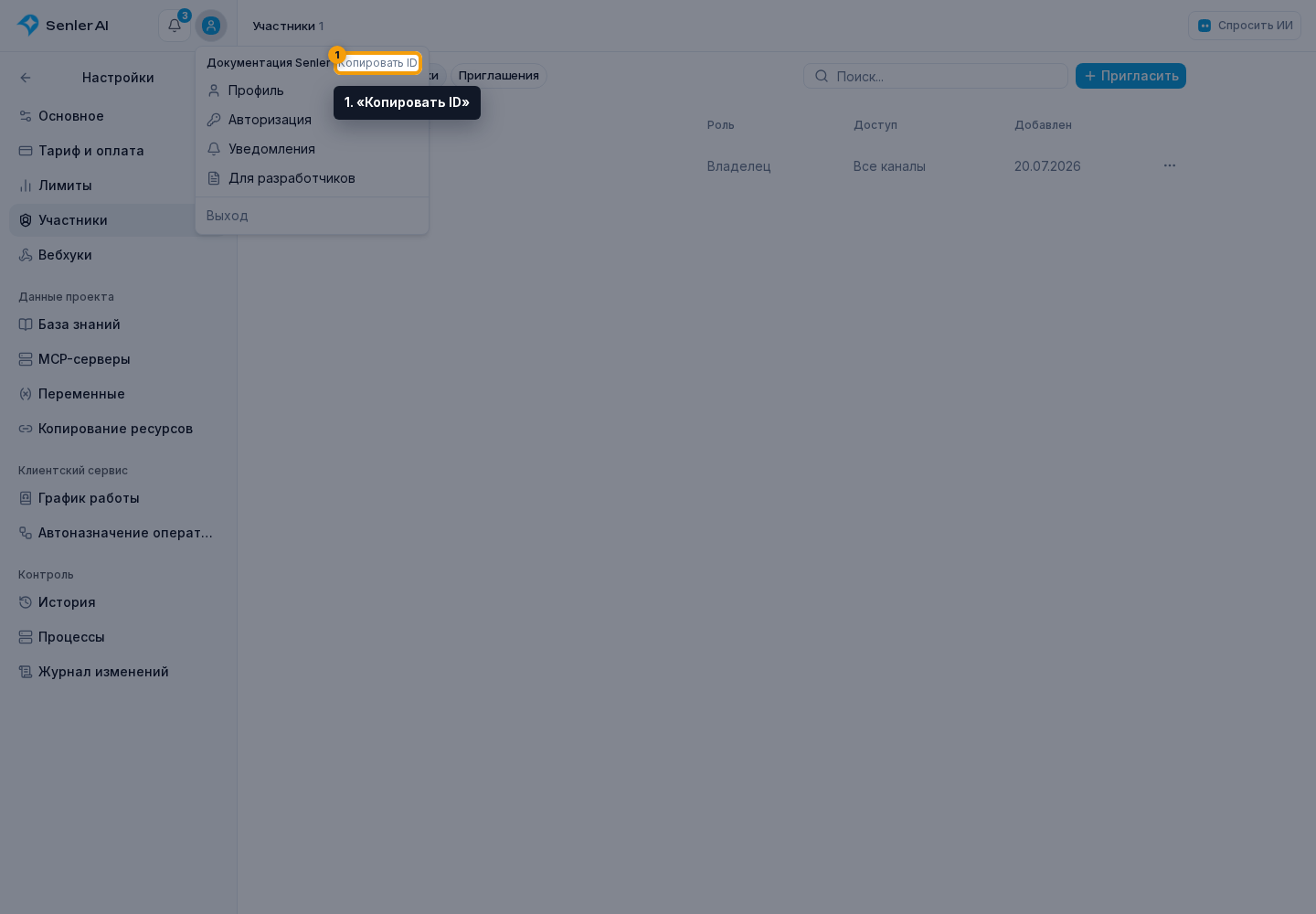Go to Тариф и оплата
This screenshot has height=914, width=1316.
click(118, 151)
